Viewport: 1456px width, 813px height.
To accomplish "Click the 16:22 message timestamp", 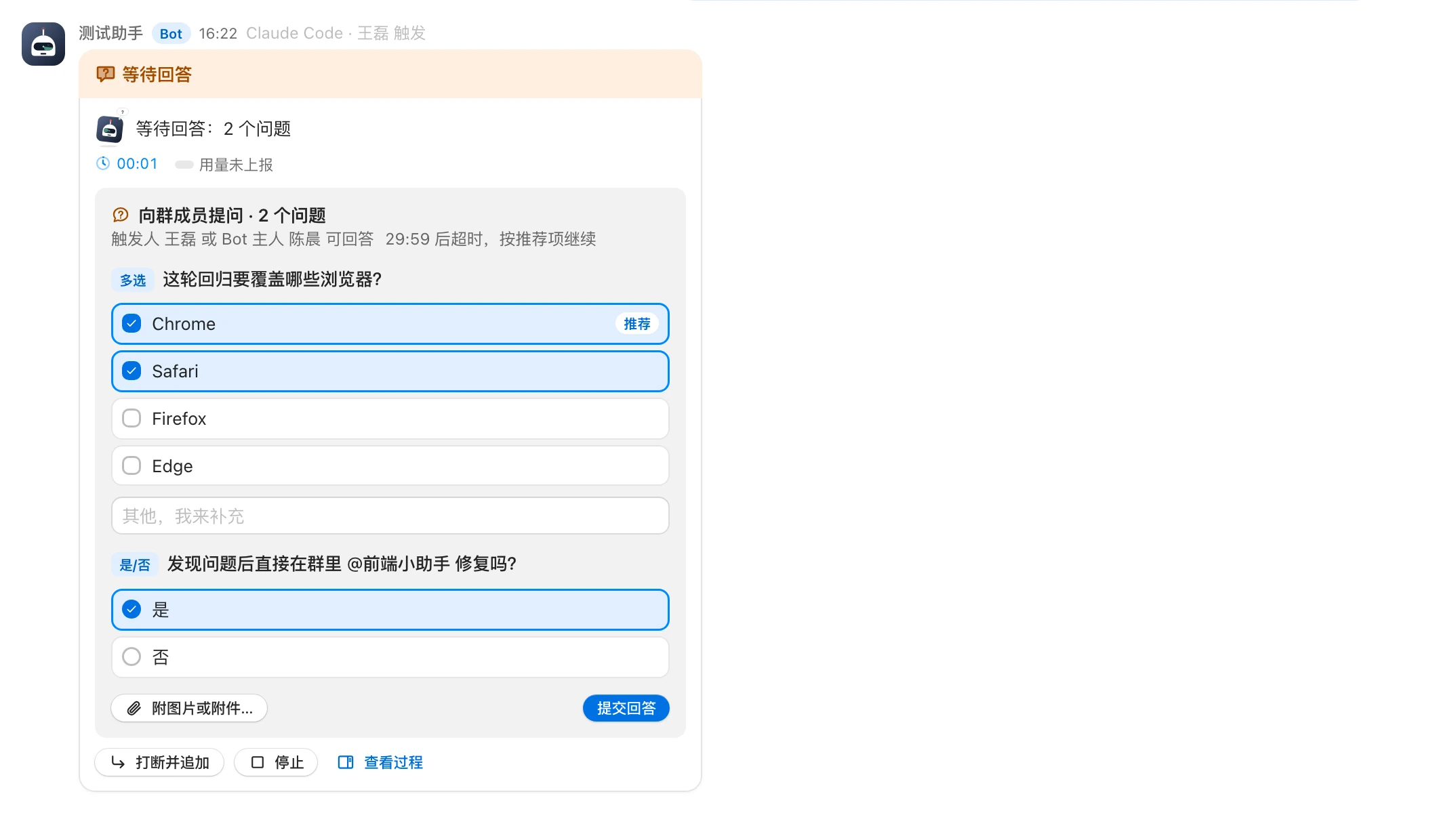I will click(218, 34).
